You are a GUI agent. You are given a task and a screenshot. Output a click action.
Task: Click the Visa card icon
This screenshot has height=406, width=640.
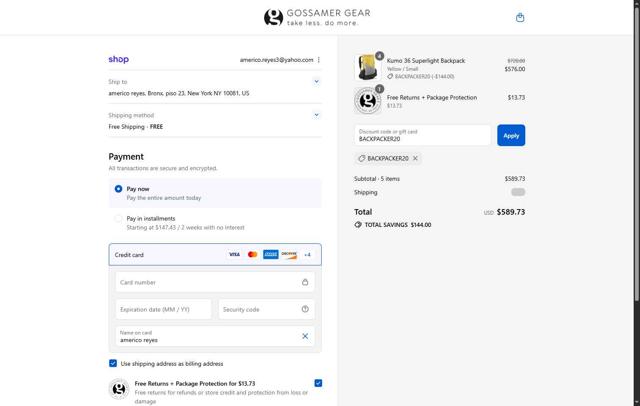(x=234, y=255)
